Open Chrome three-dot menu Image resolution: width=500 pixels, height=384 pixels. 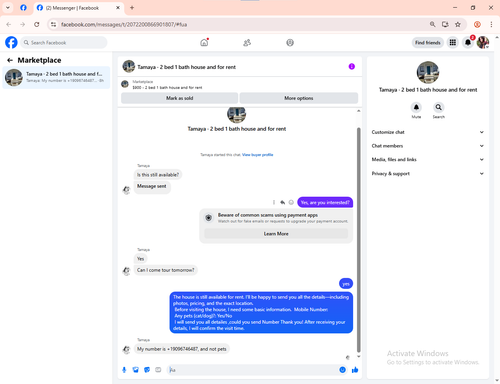click(491, 24)
